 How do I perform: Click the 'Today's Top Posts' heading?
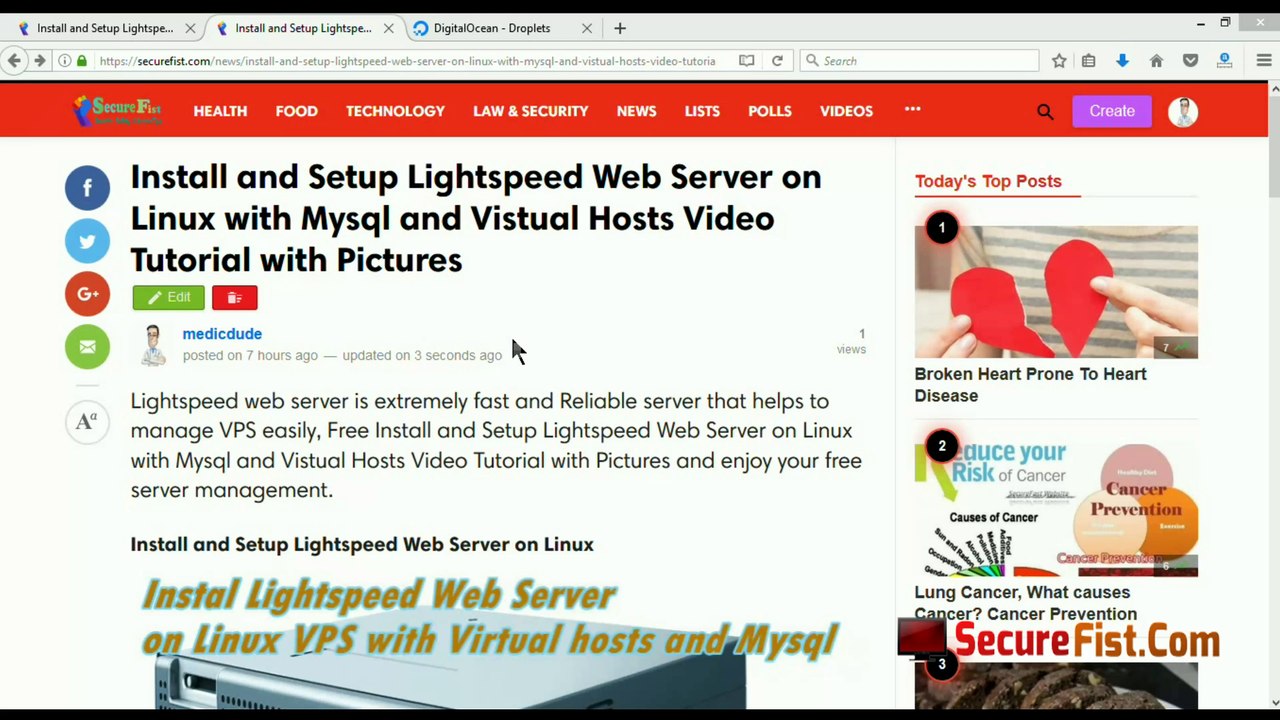988,181
